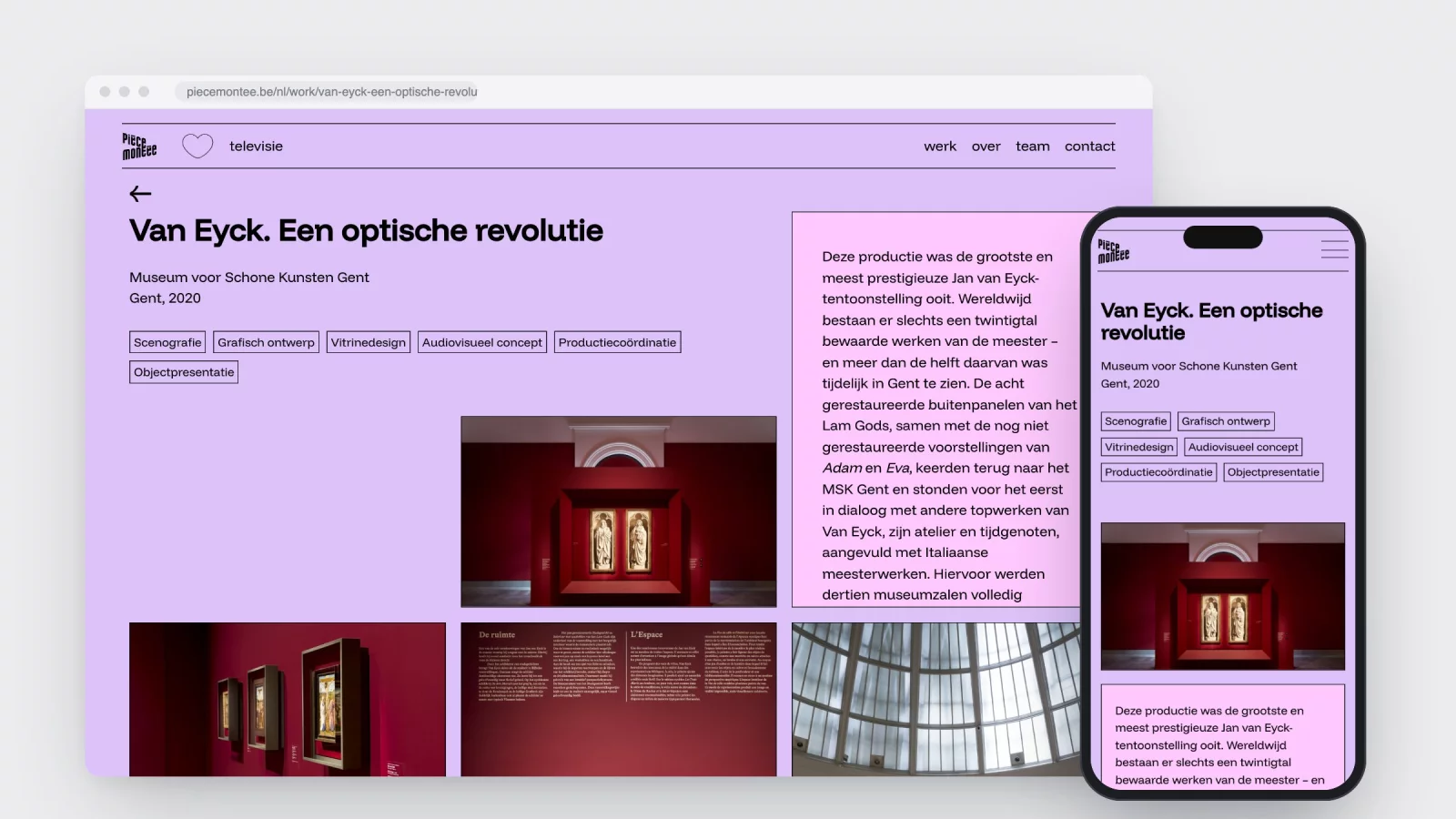Tap the Objectpresentatie tag on the phone
Screen dimensions: 1456x819
(x=1273, y=472)
